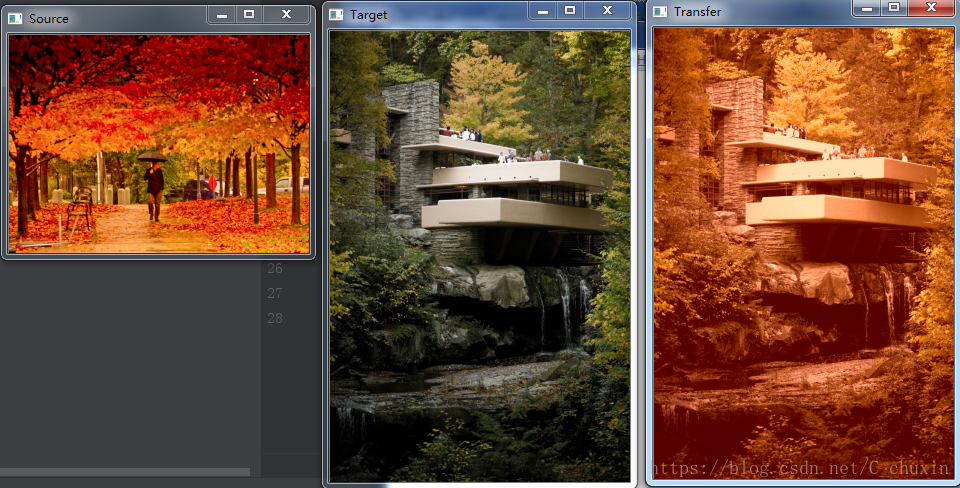
Task: Click line number 26 in editor gutter
Action: pos(275,268)
